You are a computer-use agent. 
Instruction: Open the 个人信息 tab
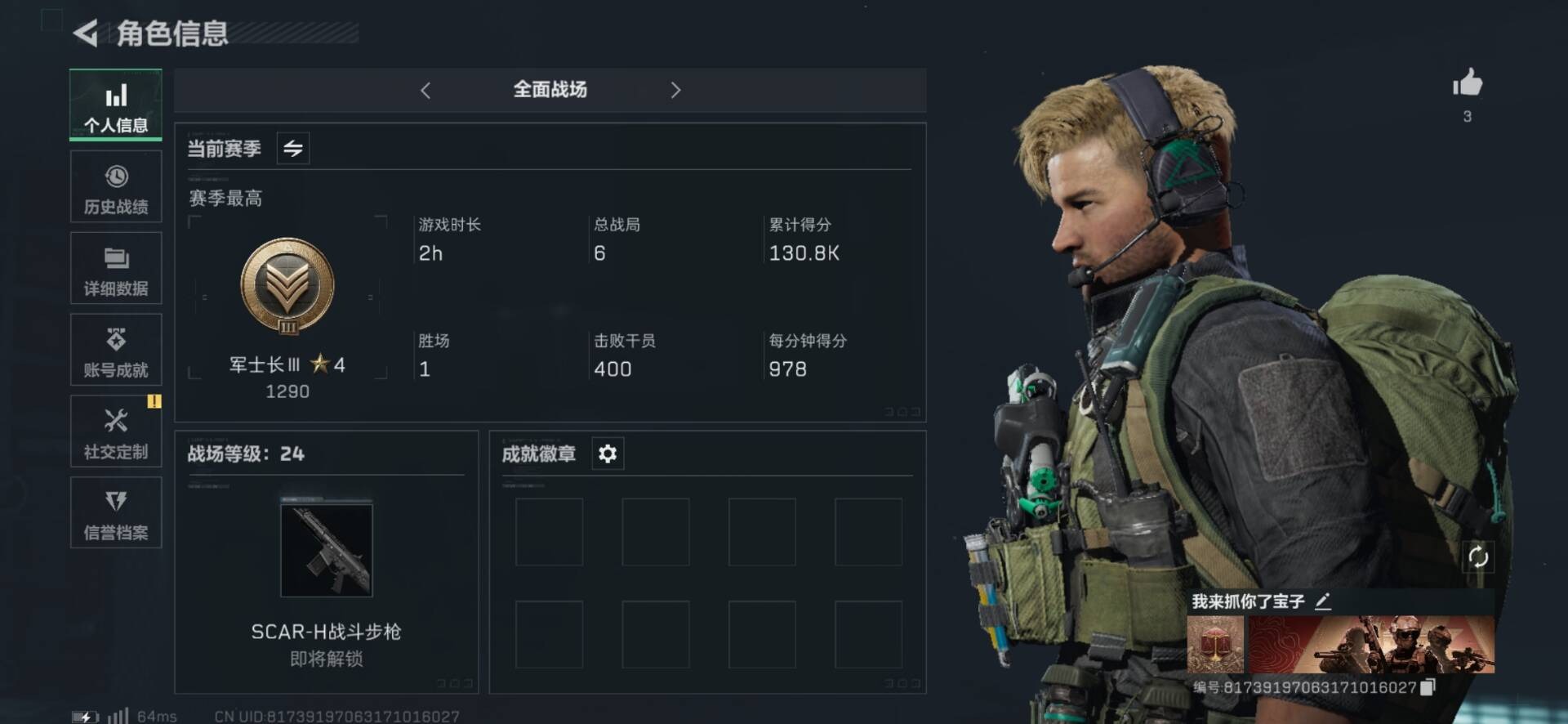(x=116, y=105)
